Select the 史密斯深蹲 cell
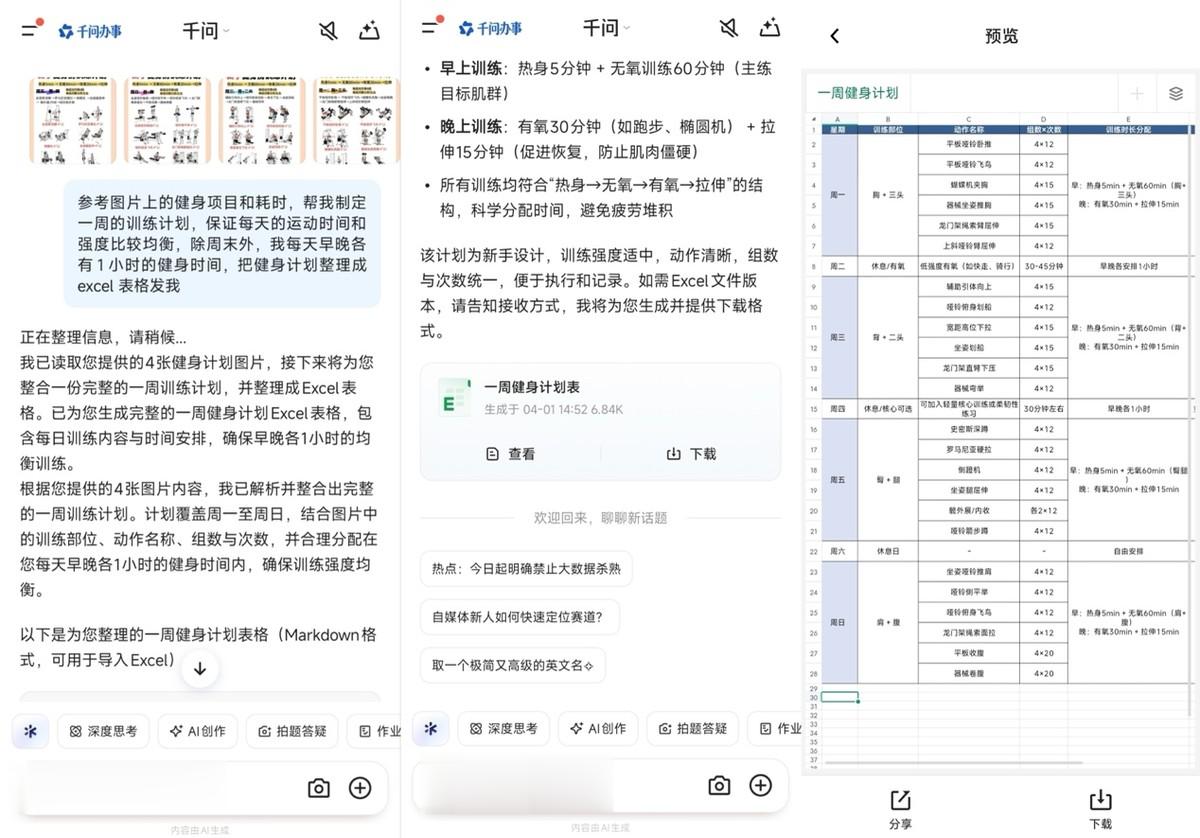1200x838 pixels. point(968,429)
